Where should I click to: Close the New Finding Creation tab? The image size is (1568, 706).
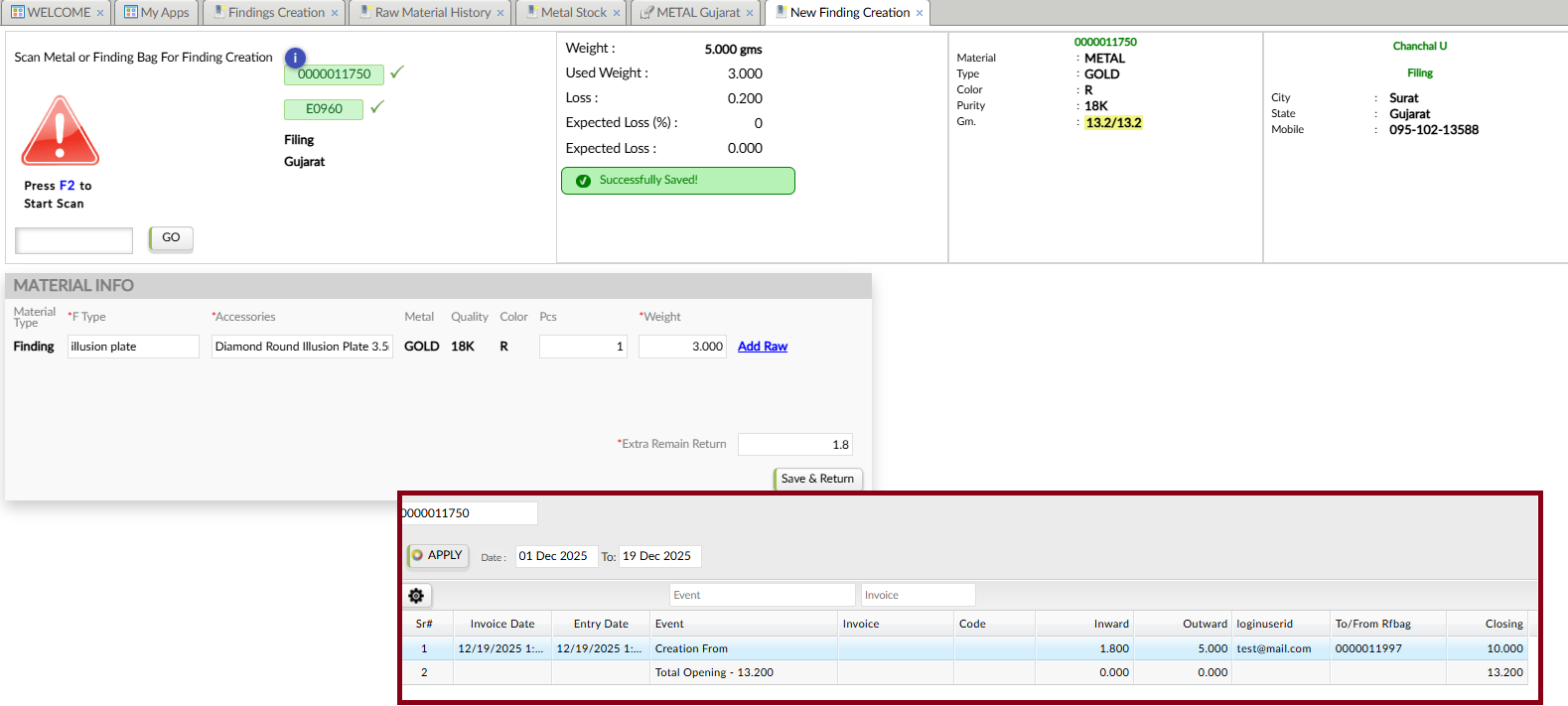tap(920, 13)
